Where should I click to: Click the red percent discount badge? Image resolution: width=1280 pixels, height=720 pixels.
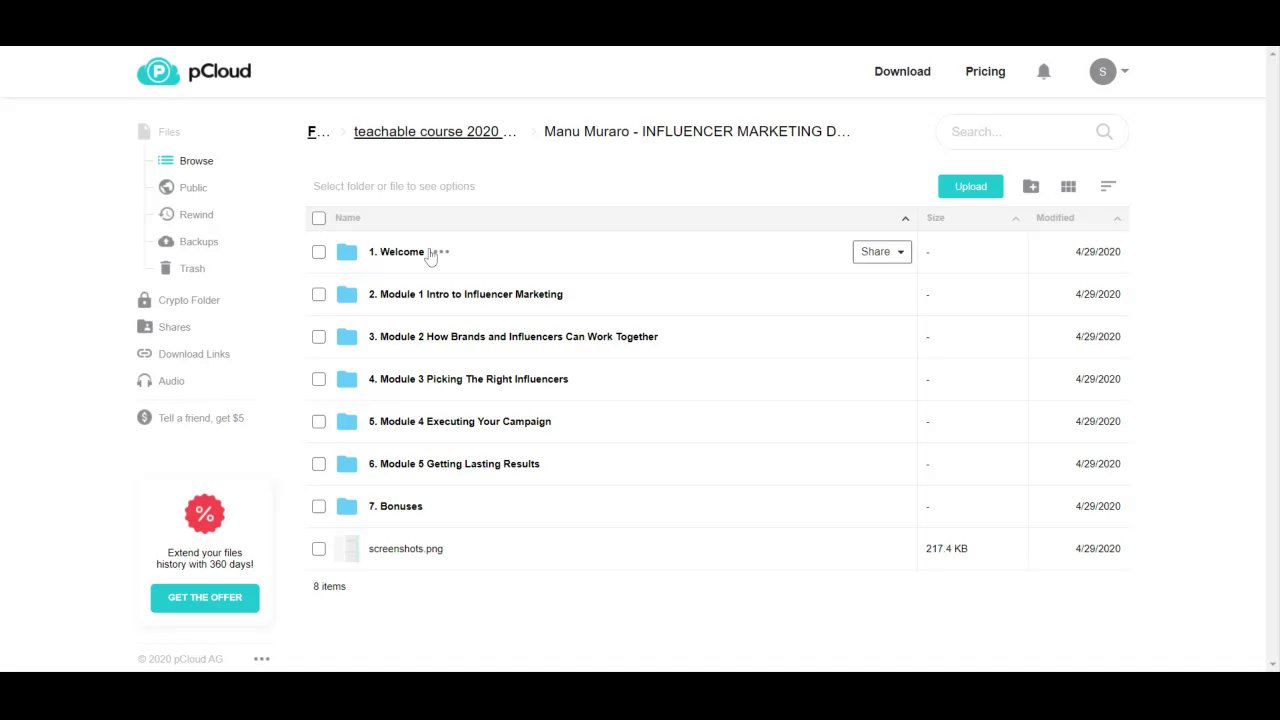coord(205,514)
